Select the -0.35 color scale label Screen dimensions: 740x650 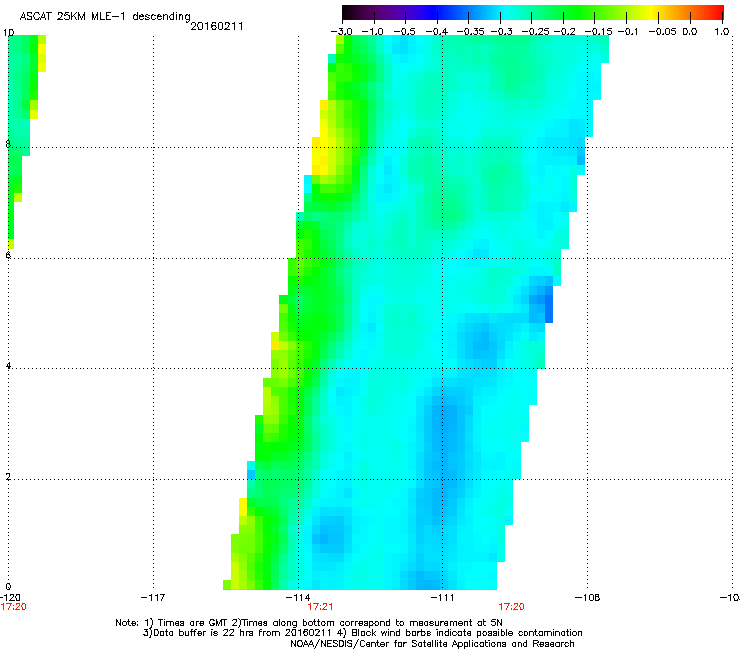(x=471, y=31)
